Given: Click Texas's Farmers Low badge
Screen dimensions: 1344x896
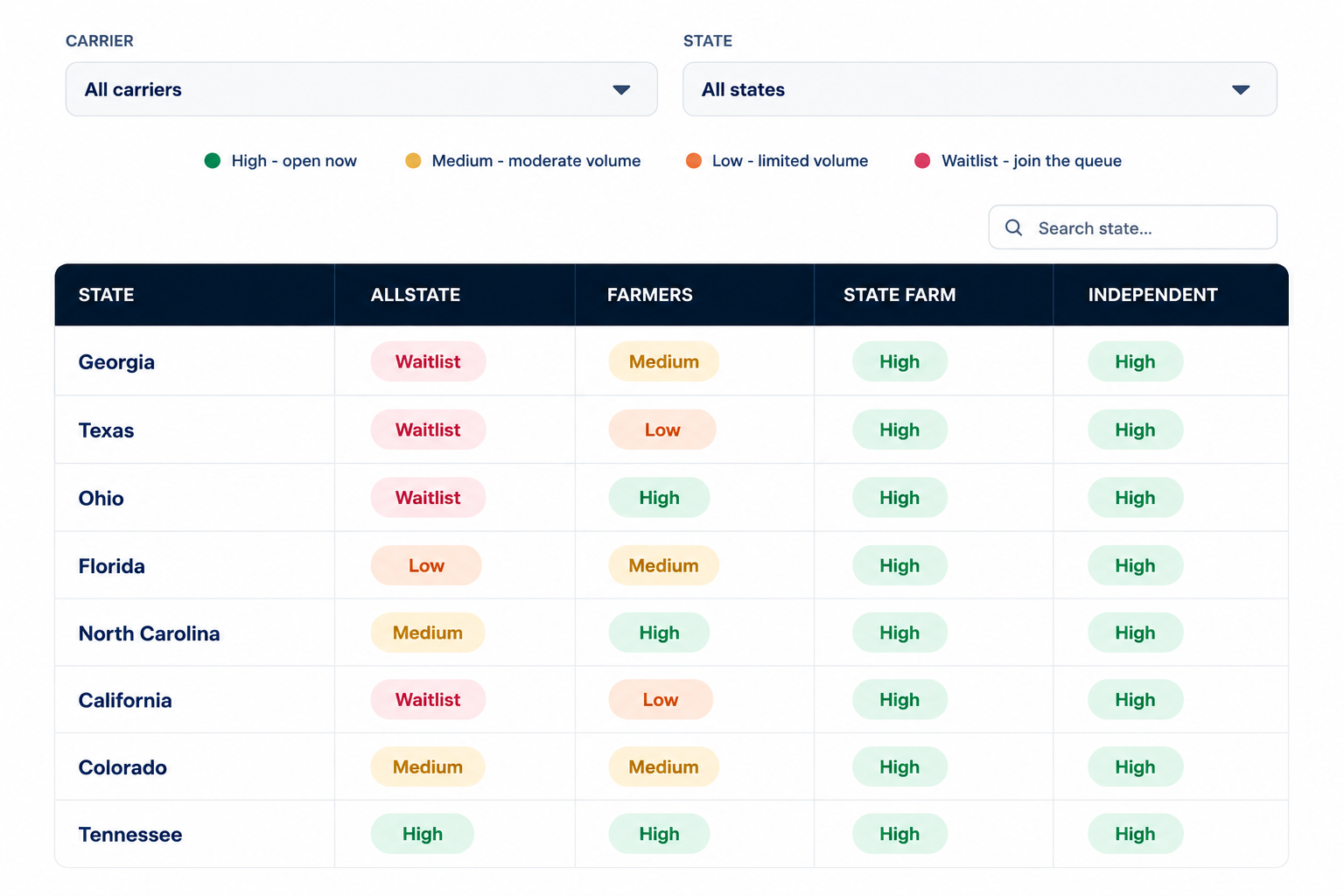Looking at the screenshot, I should tap(662, 430).
